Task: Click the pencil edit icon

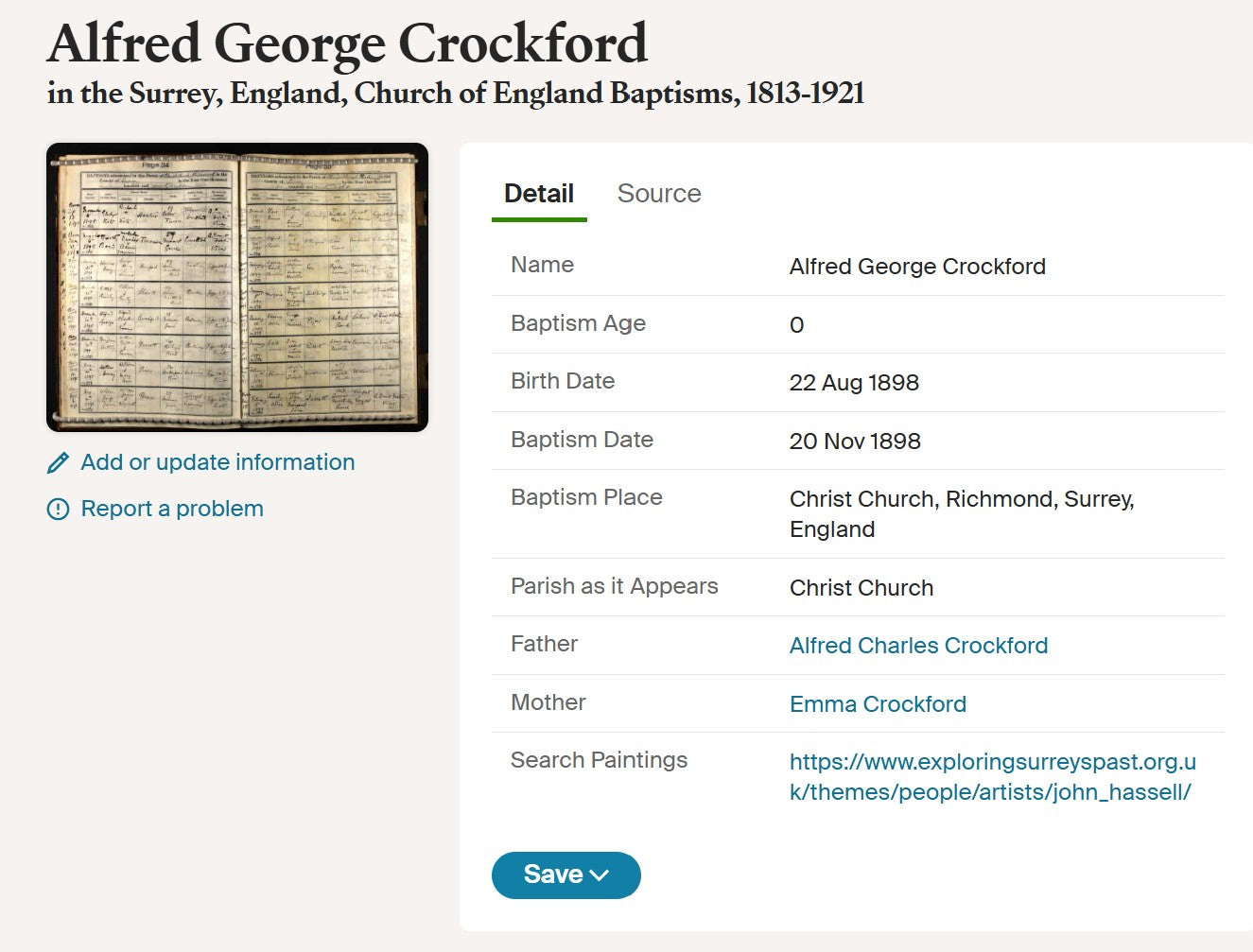Action: 58,462
